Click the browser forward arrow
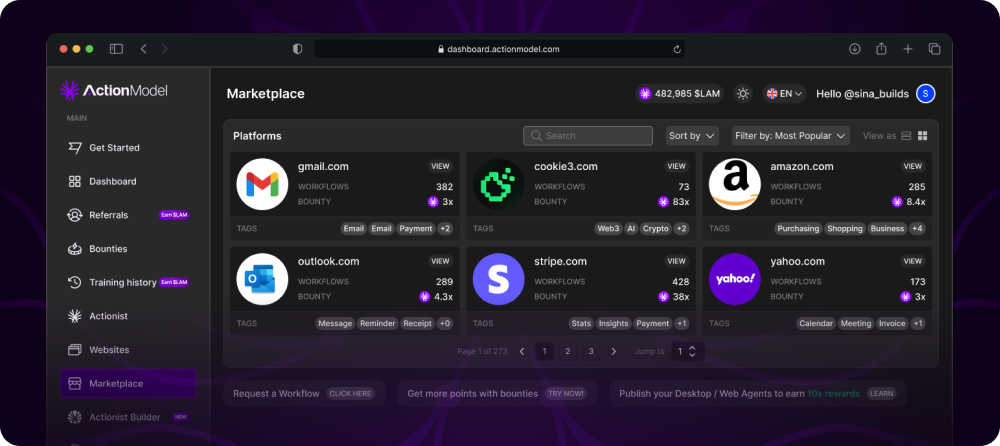This screenshot has height=446, width=1000. tap(165, 49)
